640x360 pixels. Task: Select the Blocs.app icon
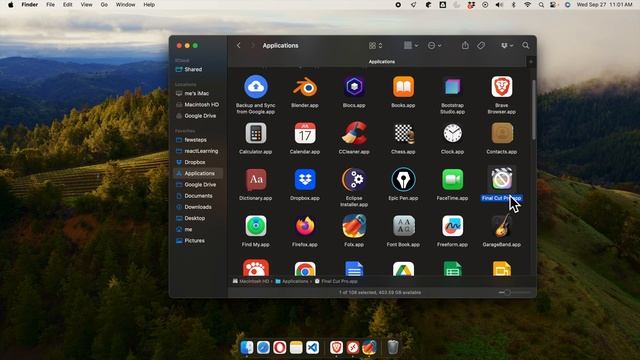[x=354, y=87]
